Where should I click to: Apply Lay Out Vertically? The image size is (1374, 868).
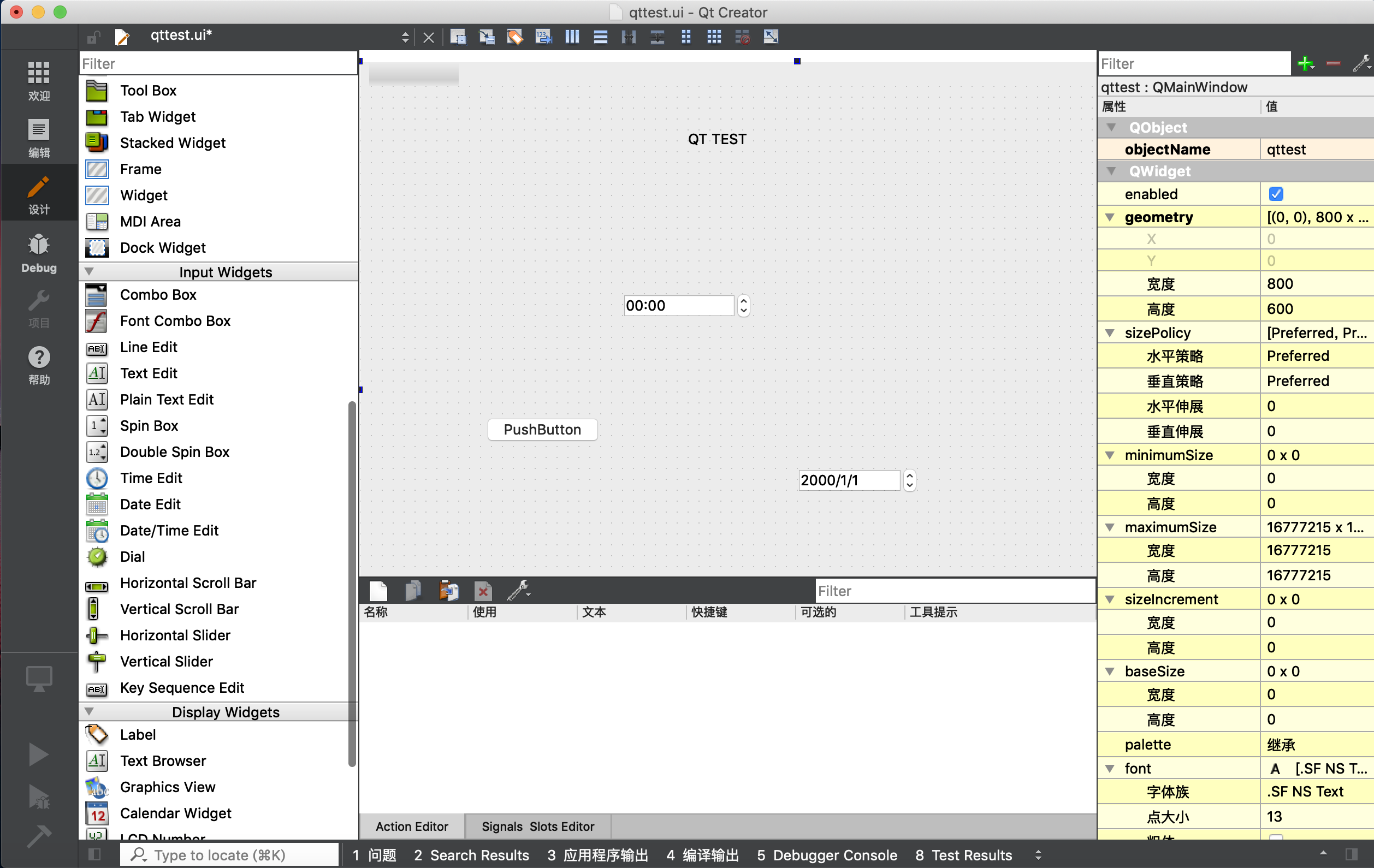click(600, 37)
